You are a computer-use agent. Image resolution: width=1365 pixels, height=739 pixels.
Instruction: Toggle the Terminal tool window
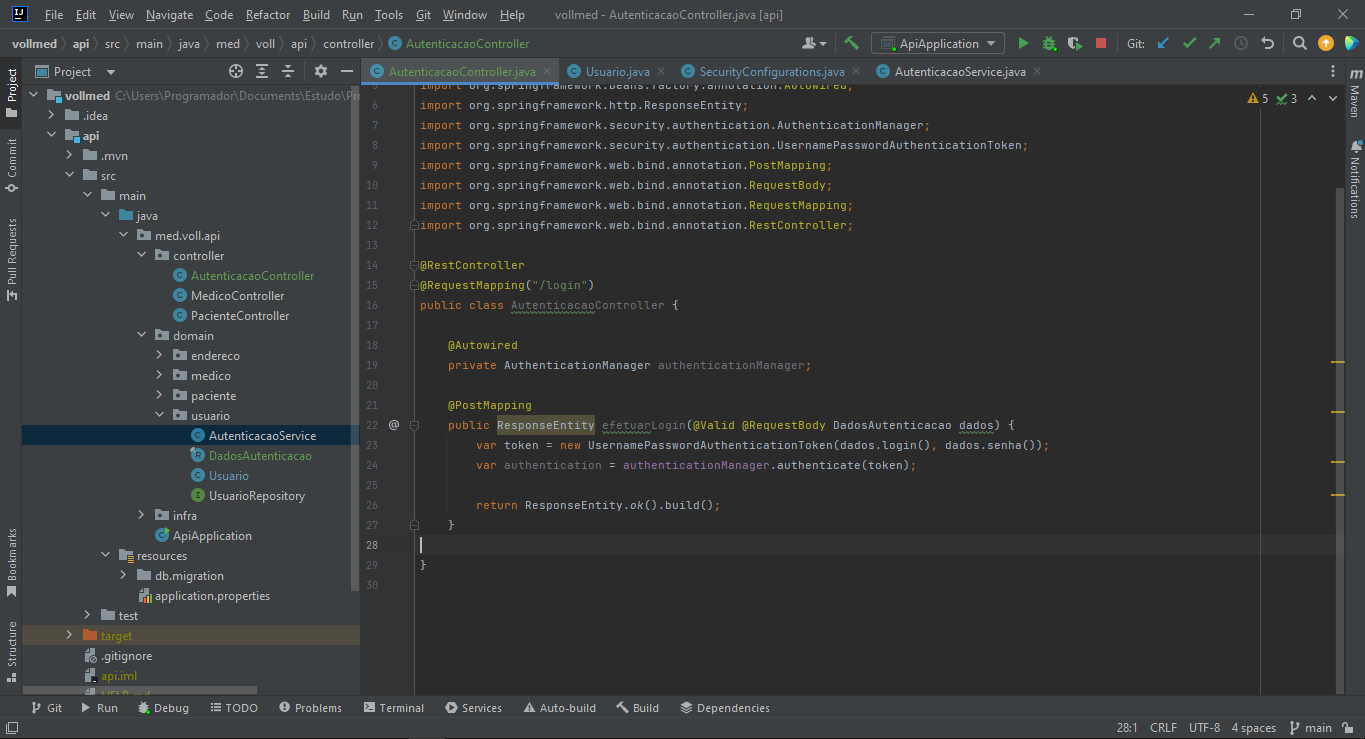394,707
